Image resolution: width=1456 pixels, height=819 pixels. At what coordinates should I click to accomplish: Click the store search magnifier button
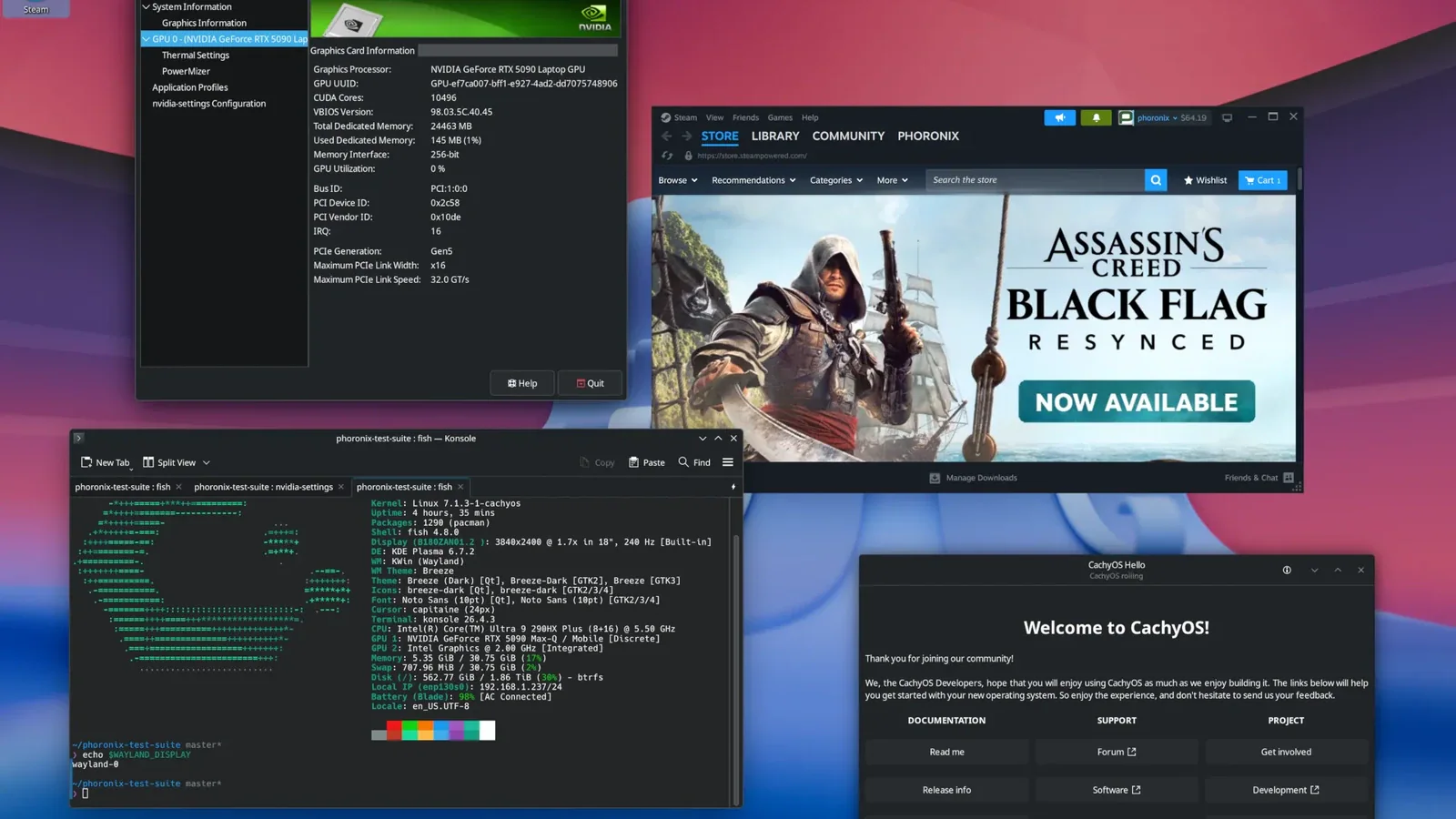click(1156, 180)
